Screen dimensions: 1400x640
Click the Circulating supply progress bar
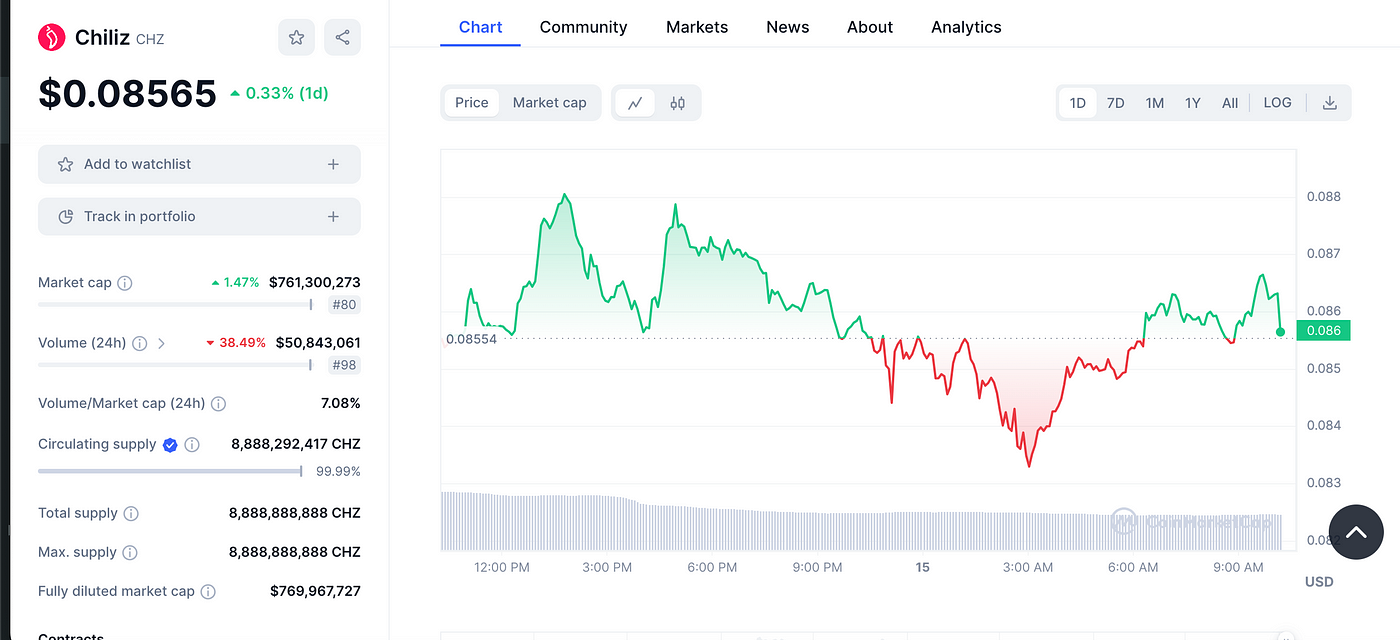(x=171, y=471)
